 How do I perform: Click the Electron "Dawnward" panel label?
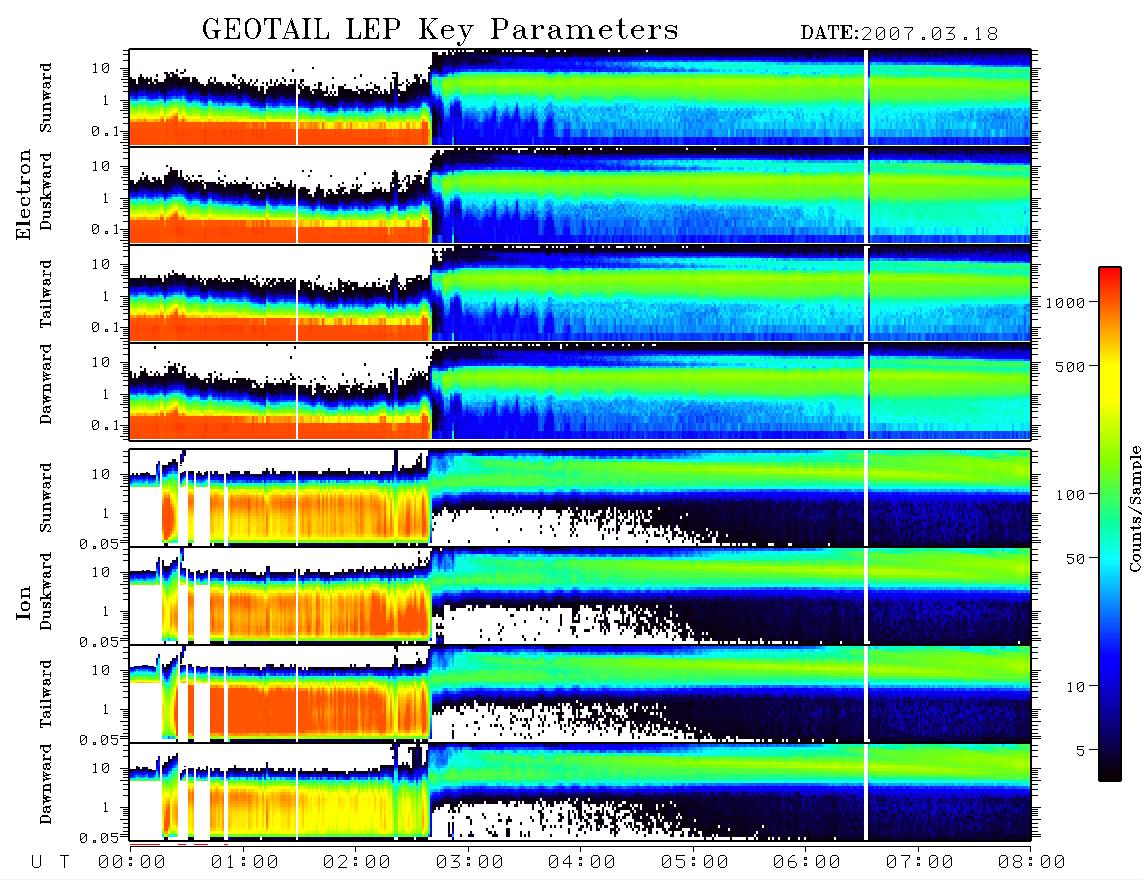tap(46, 385)
